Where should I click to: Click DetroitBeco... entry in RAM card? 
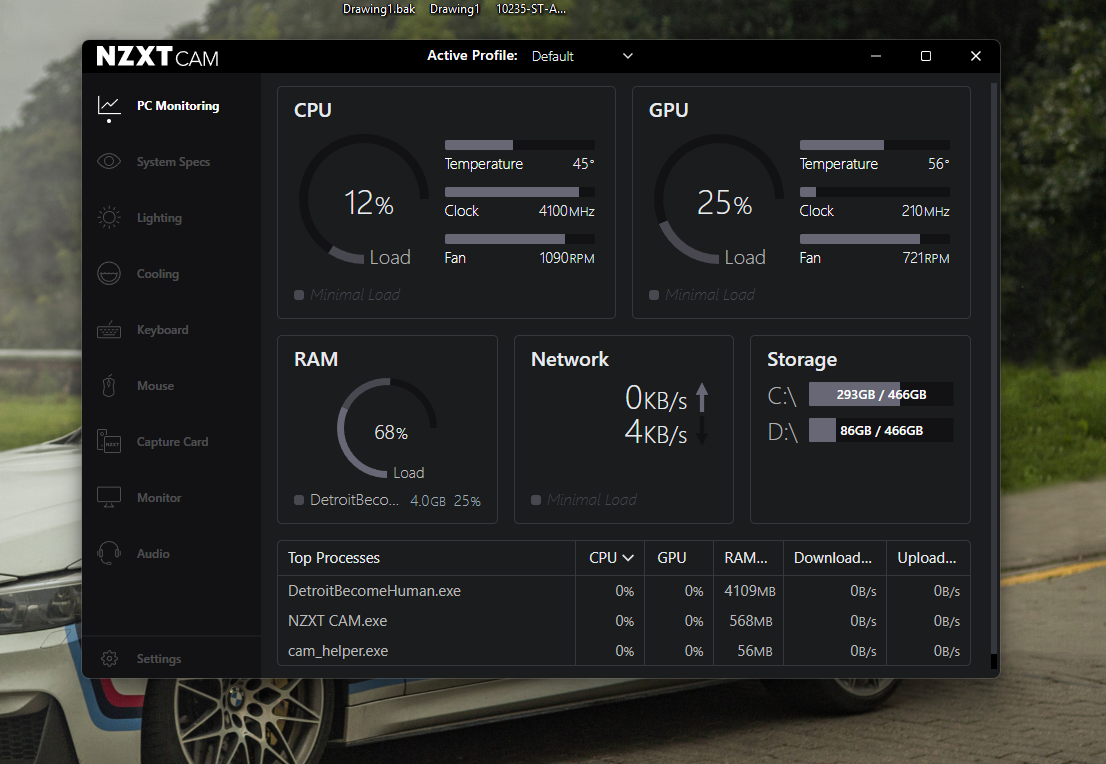[387, 500]
